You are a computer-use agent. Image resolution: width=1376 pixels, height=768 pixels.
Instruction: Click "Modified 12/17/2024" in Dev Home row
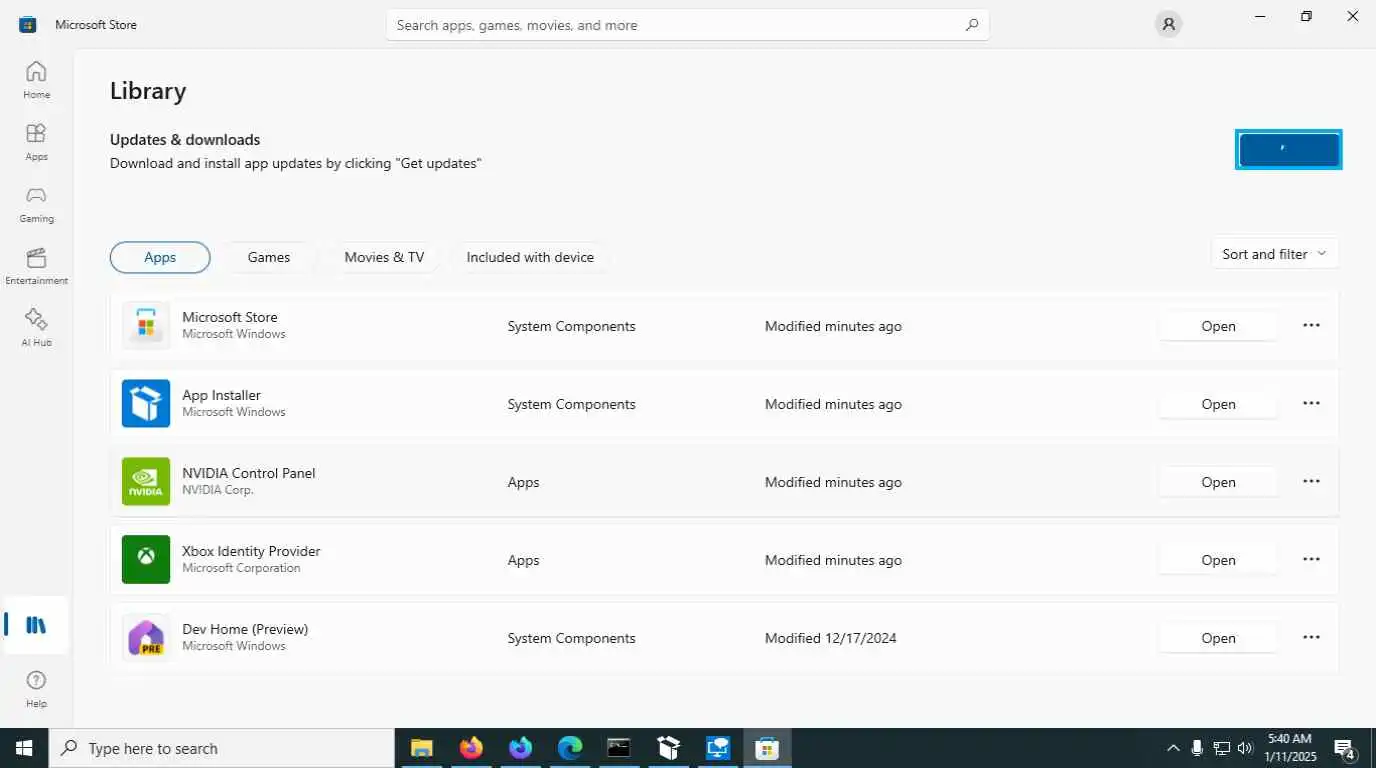[x=831, y=638]
